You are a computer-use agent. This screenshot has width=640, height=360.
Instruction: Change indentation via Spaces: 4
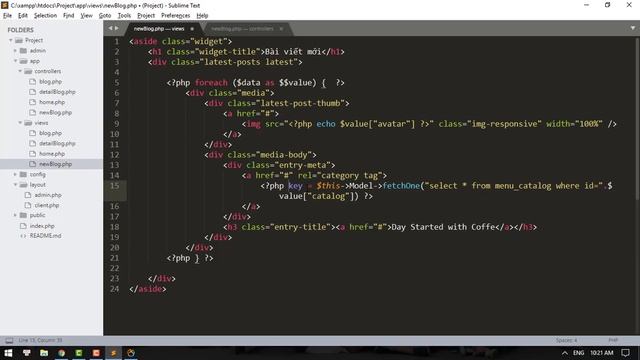click(x=566, y=340)
